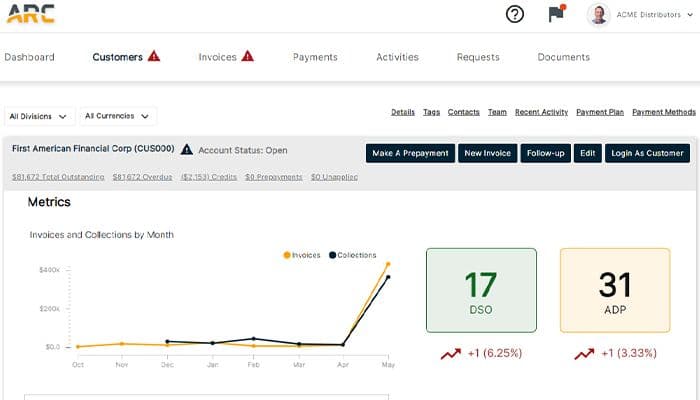
Task: Click the May collections data point
Action: (388, 277)
